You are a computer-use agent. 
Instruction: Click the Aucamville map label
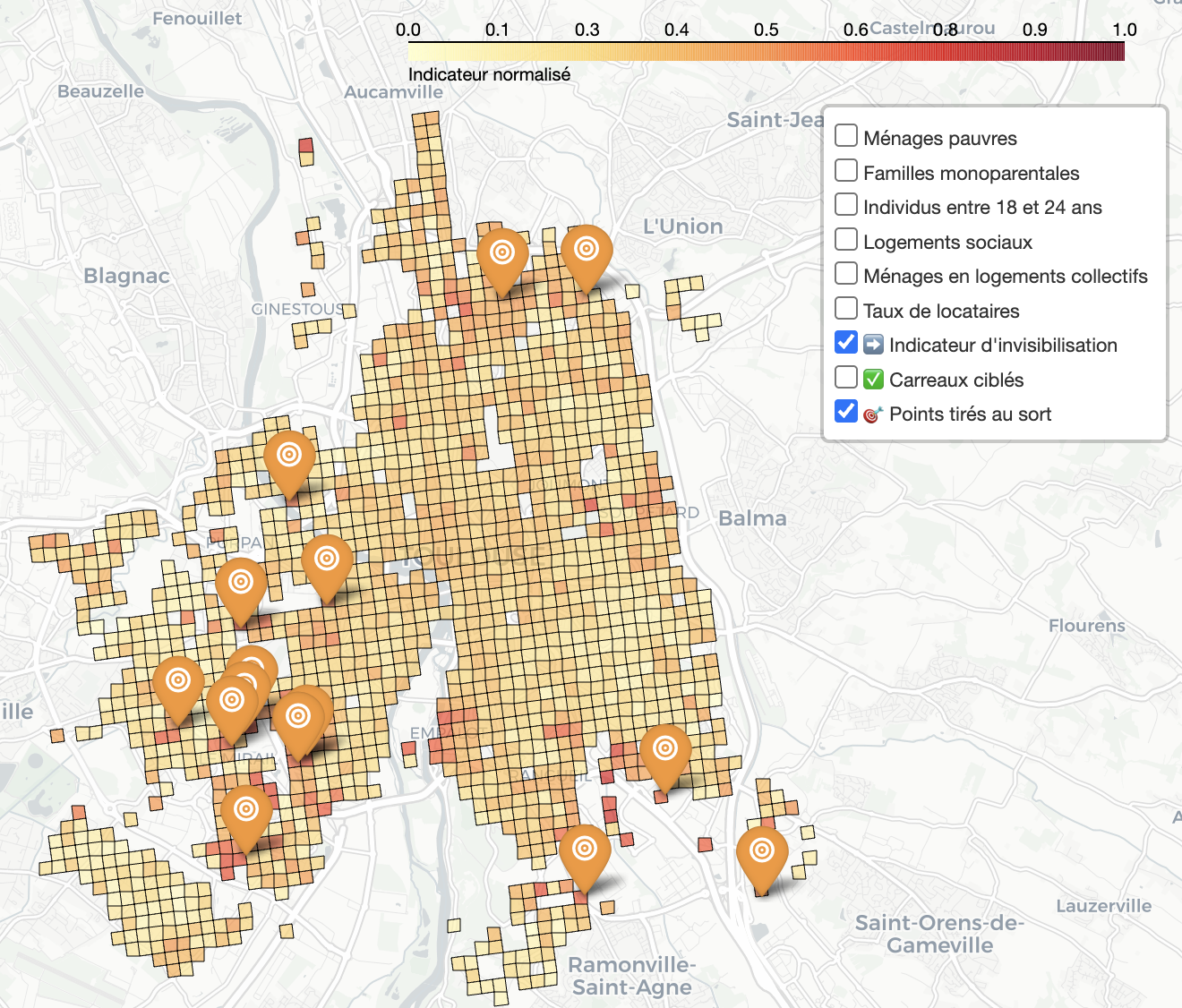click(x=393, y=92)
